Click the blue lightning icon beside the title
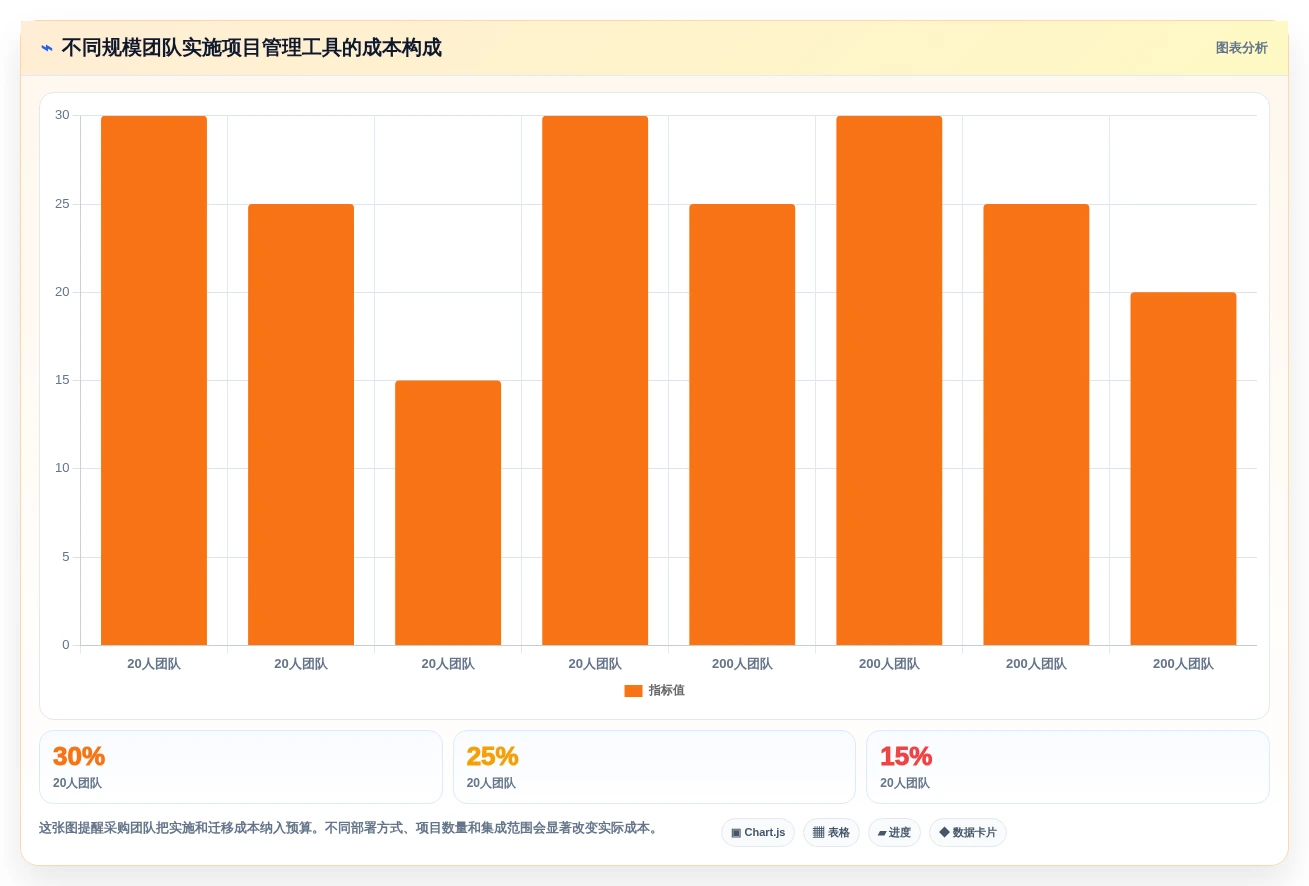This screenshot has height=886, width=1309. [x=47, y=48]
